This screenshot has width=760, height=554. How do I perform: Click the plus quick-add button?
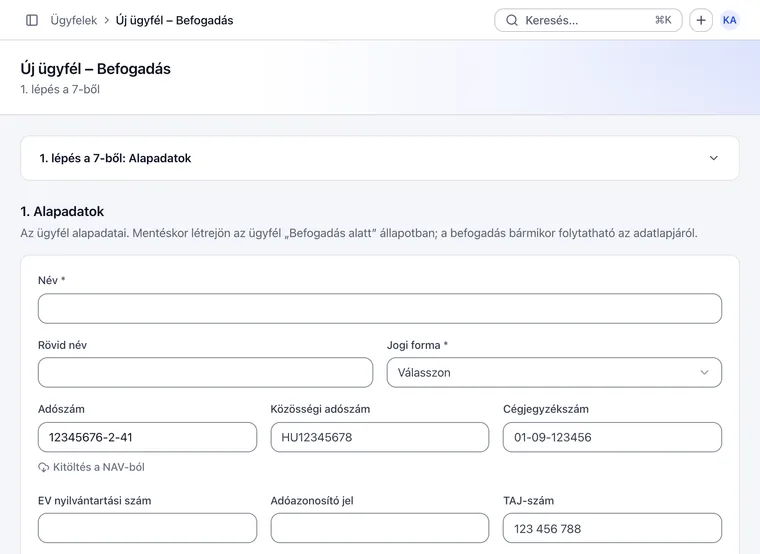click(x=701, y=20)
